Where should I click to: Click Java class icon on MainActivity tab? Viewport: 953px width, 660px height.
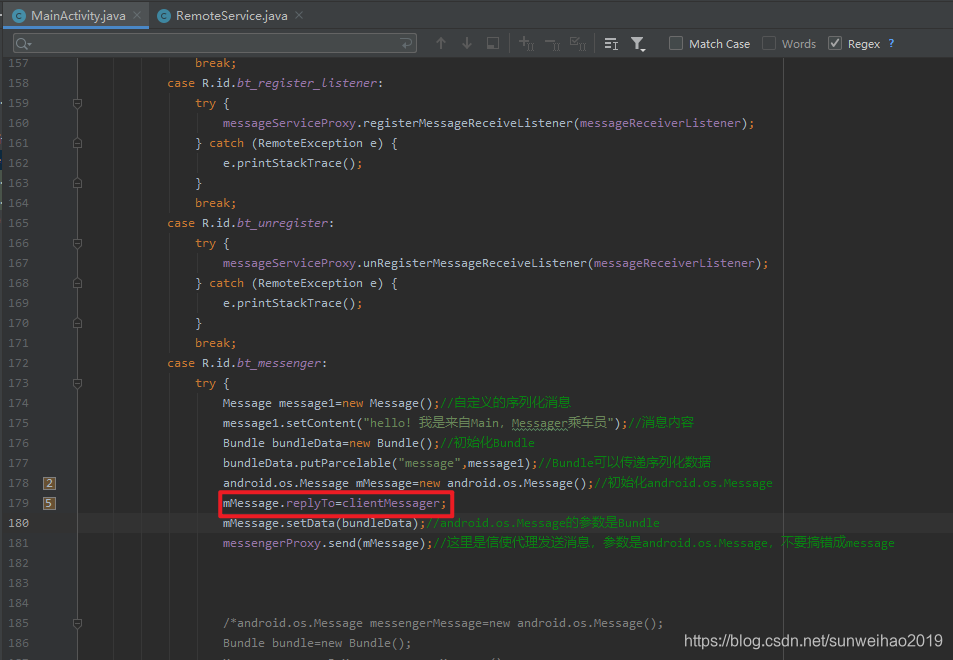click(19, 16)
